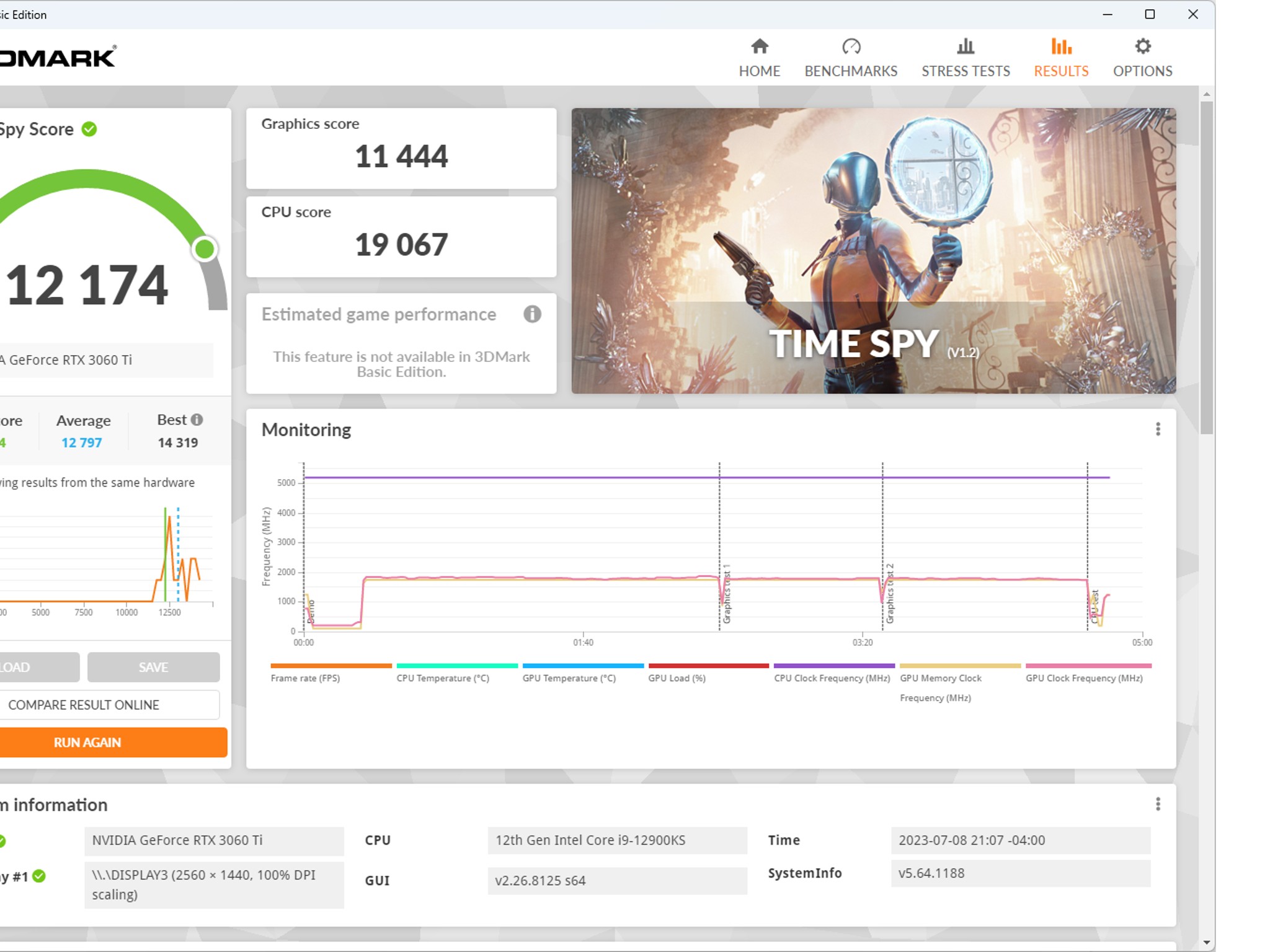This screenshot has width=1270, height=952.
Task: Click the info icon beside Estimated game performance
Action: [532, 314]
